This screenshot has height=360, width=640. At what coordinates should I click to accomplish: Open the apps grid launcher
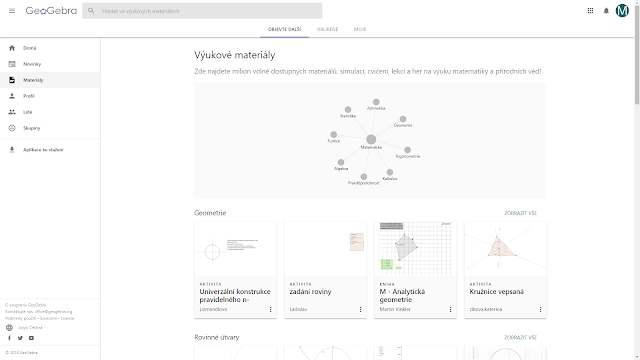point(590,11)
